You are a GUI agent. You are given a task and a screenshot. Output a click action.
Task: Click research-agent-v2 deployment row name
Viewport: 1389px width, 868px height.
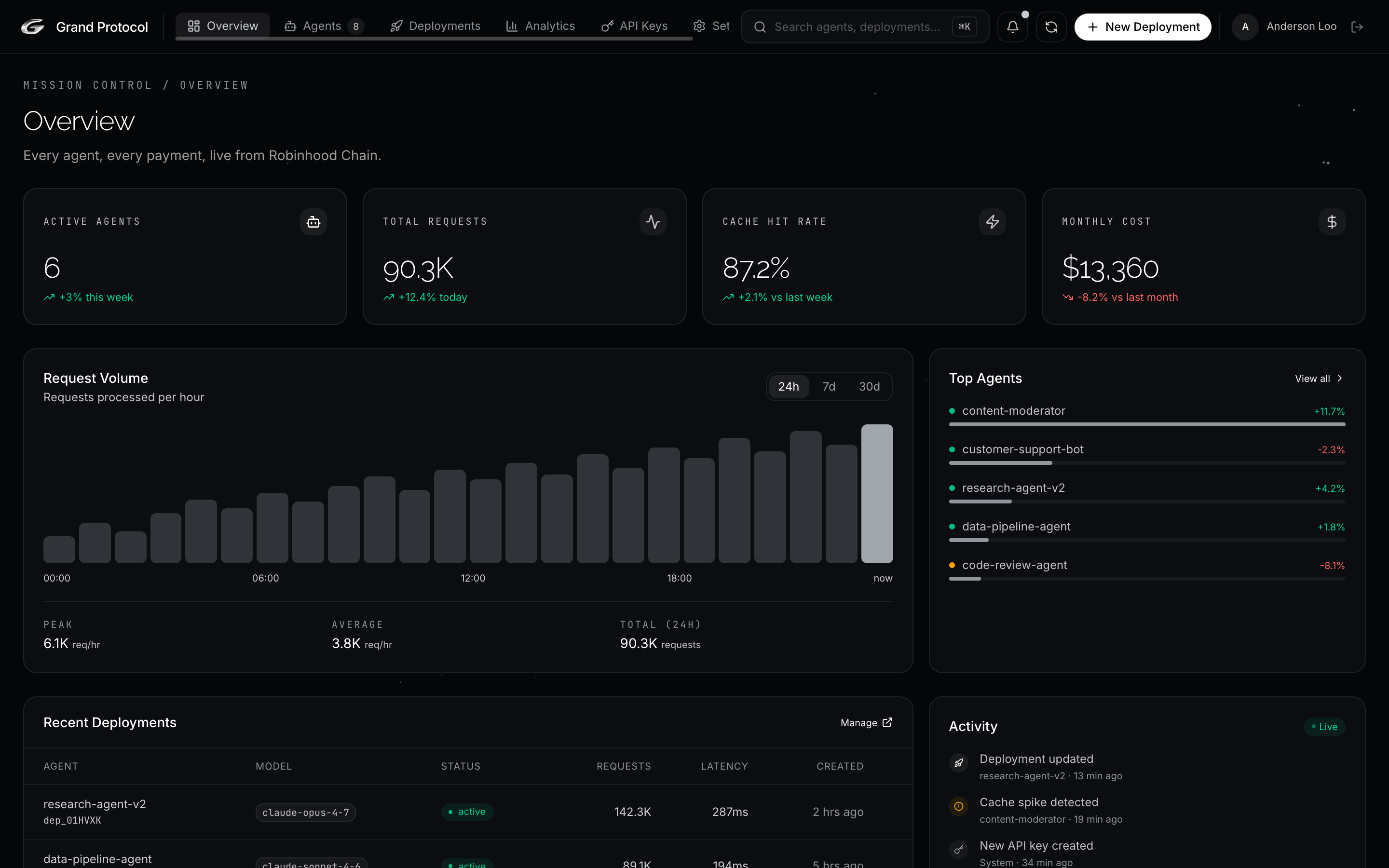point(95,804)
